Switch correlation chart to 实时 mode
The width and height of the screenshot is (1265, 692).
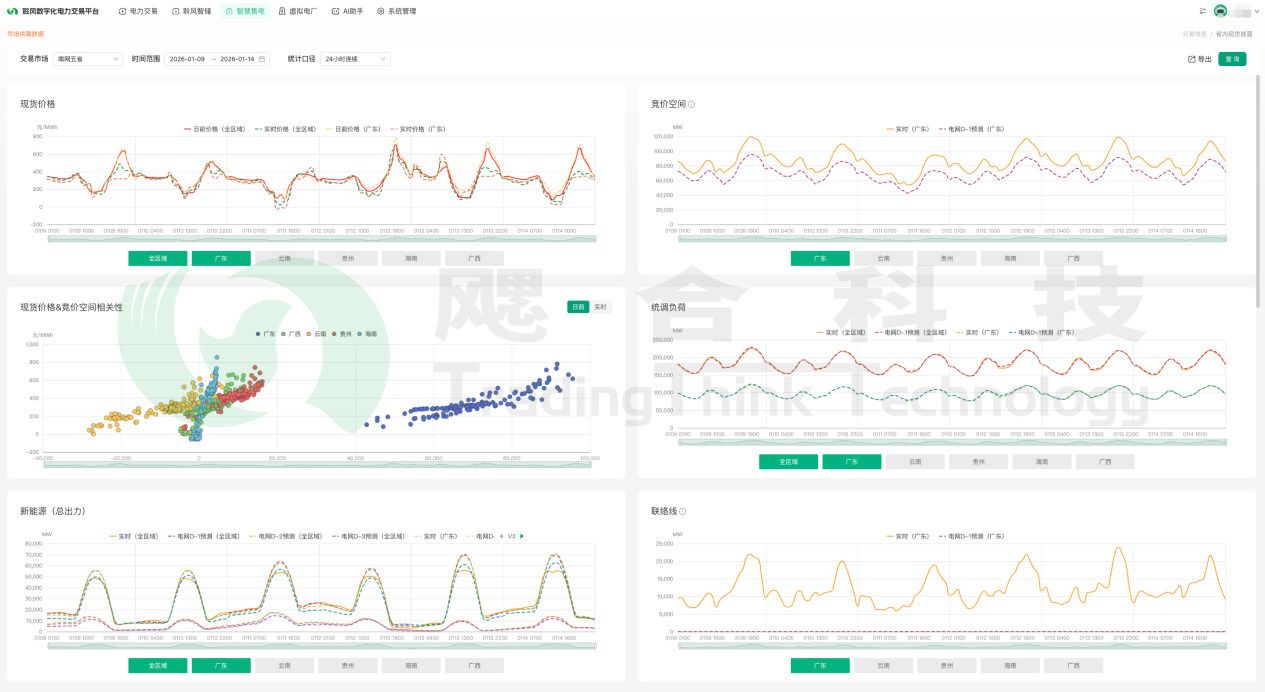[x=600, y=307]
